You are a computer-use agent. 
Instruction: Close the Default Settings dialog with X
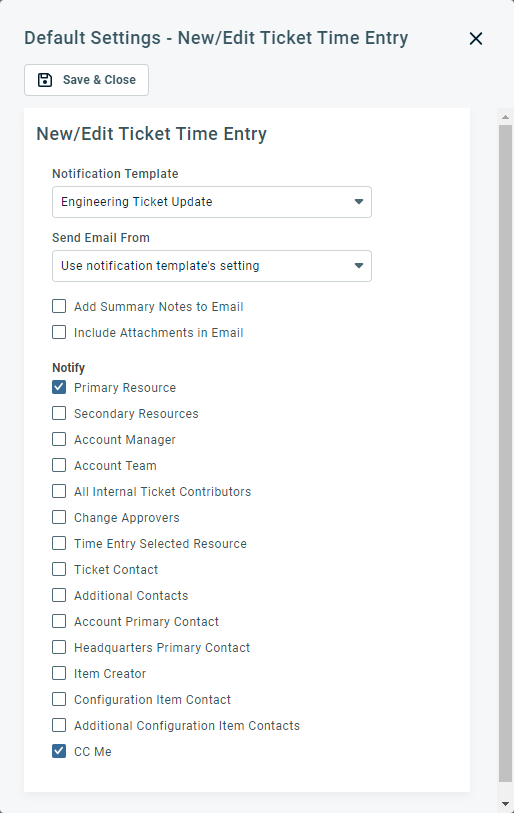[x=476, y=38]
